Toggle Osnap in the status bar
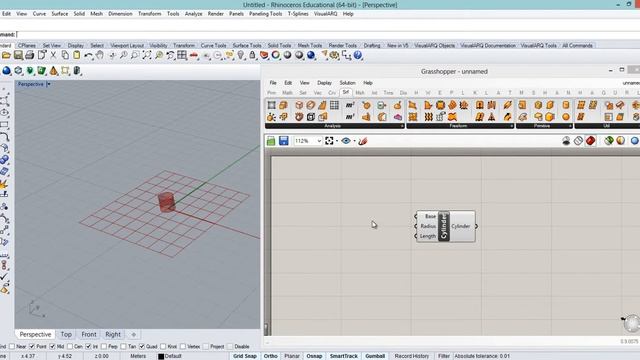This screenshot has height=360, width=640. point(314,356)
